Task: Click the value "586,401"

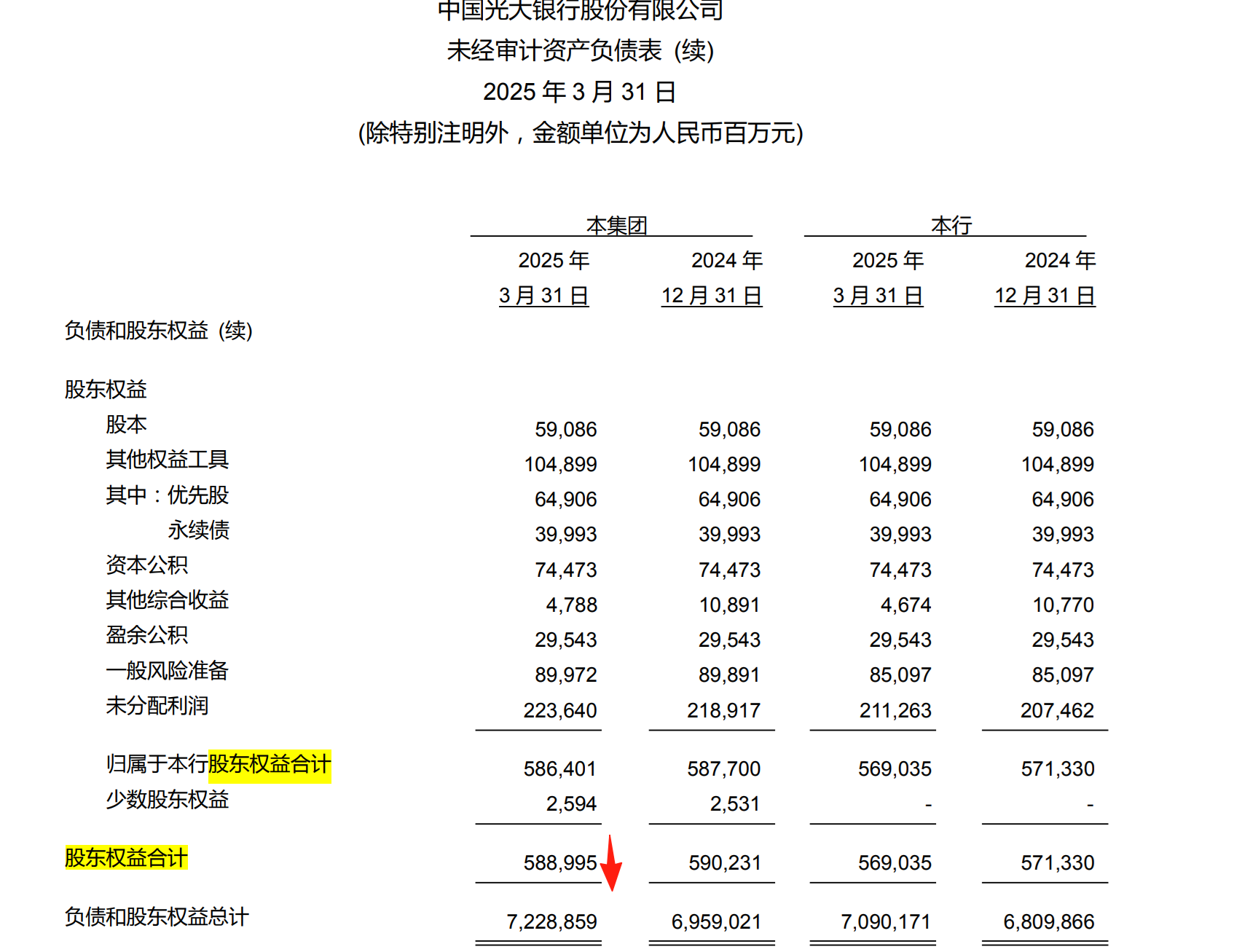Action: [560, 769]
